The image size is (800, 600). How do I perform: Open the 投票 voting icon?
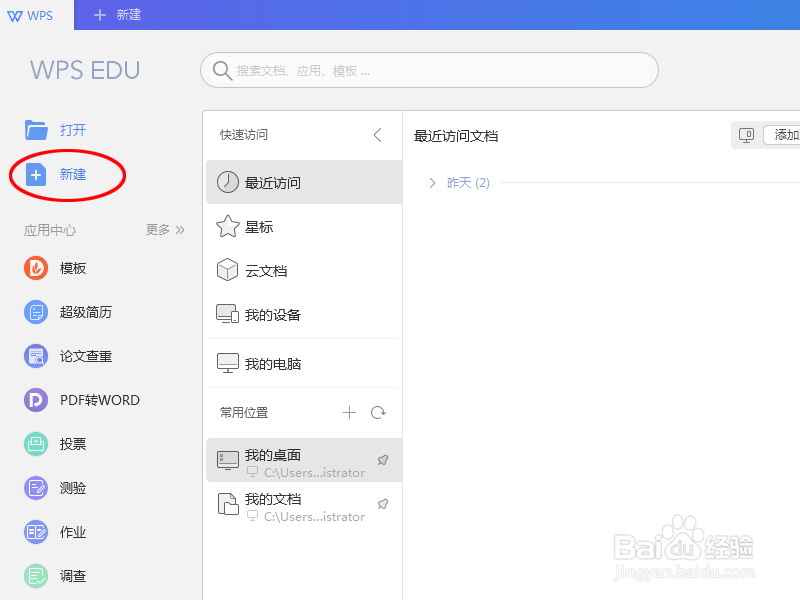[x=36, y=444]
